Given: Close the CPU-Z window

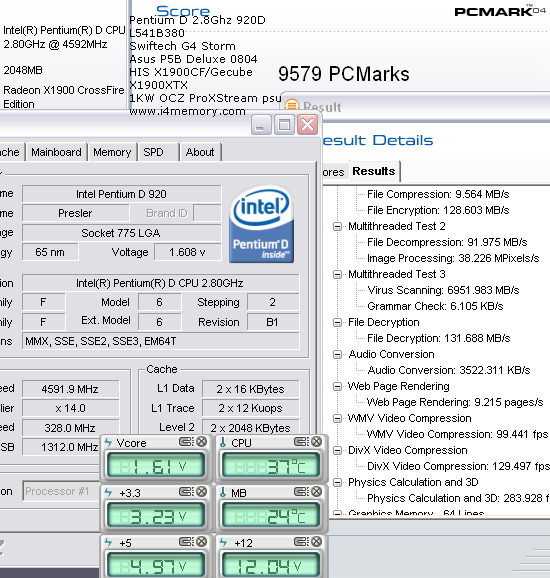Looking at the screenshot, I should [307, 125].
